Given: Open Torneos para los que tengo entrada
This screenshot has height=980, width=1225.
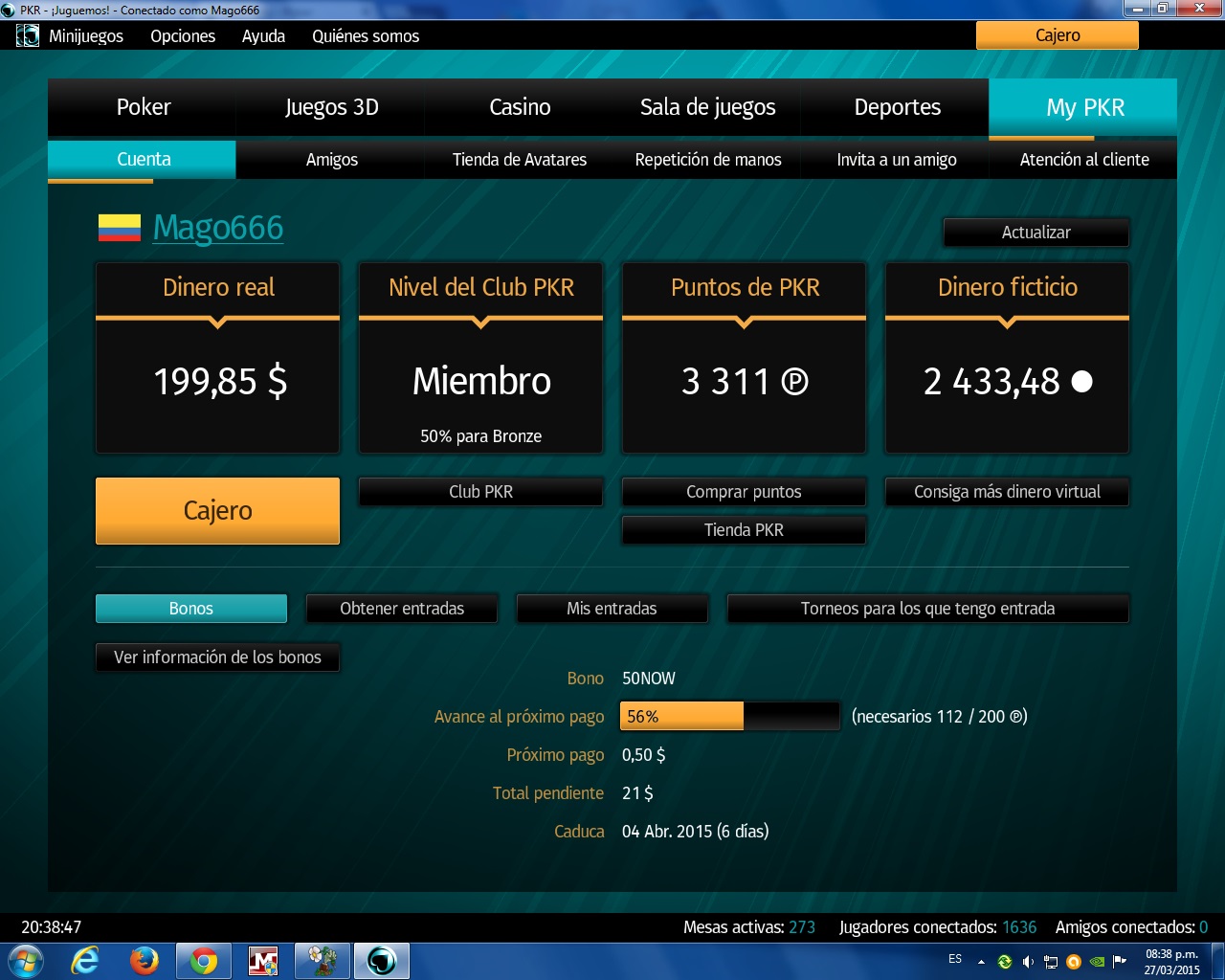Looking at the screenshot, I should 928,609.
